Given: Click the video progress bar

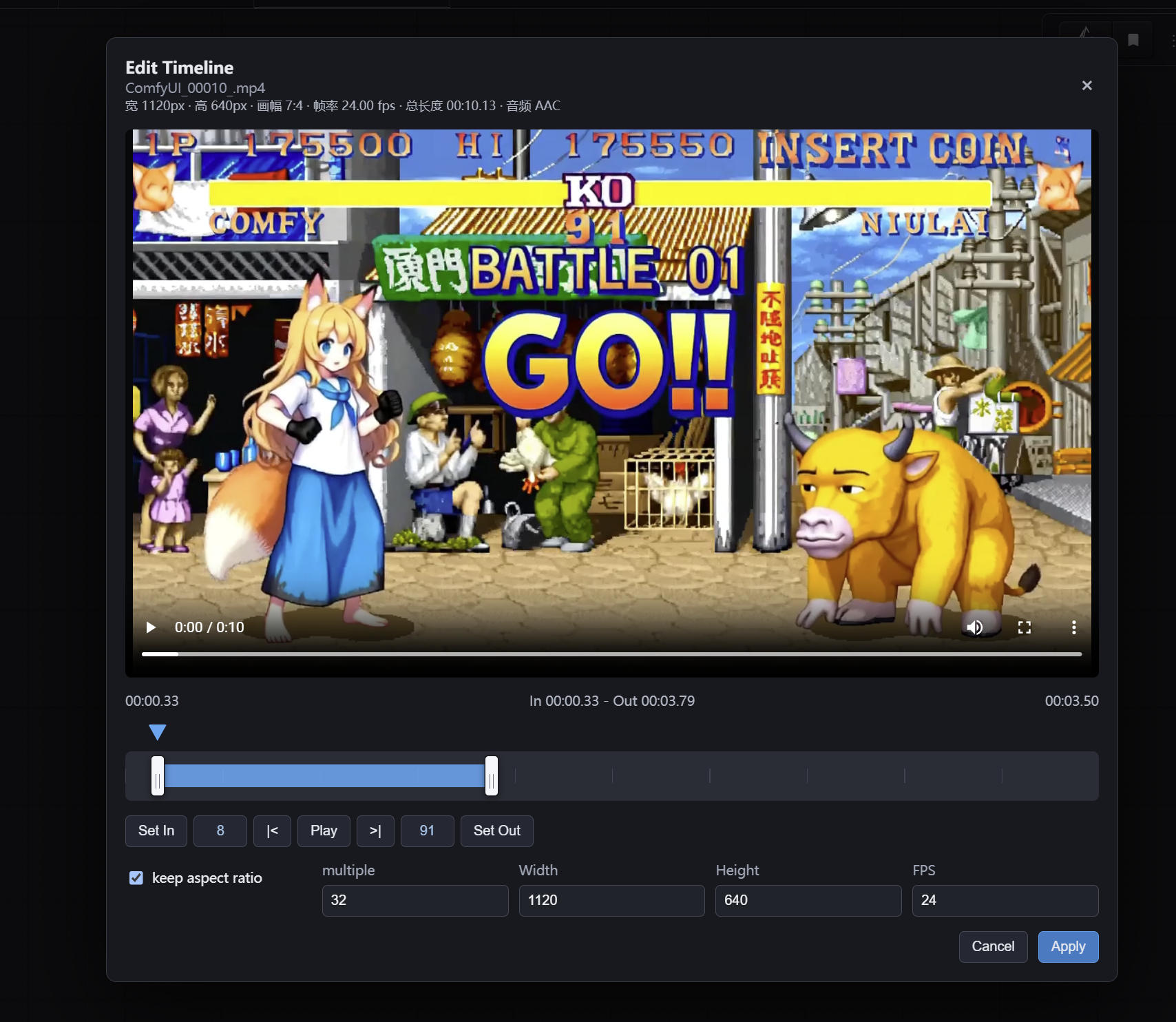Looking at the screenshot, I should [611, 654].
